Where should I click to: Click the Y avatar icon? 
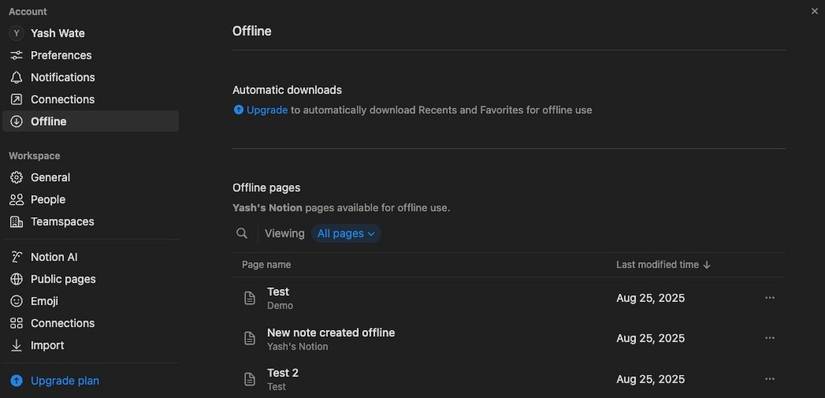coord(17,33)
